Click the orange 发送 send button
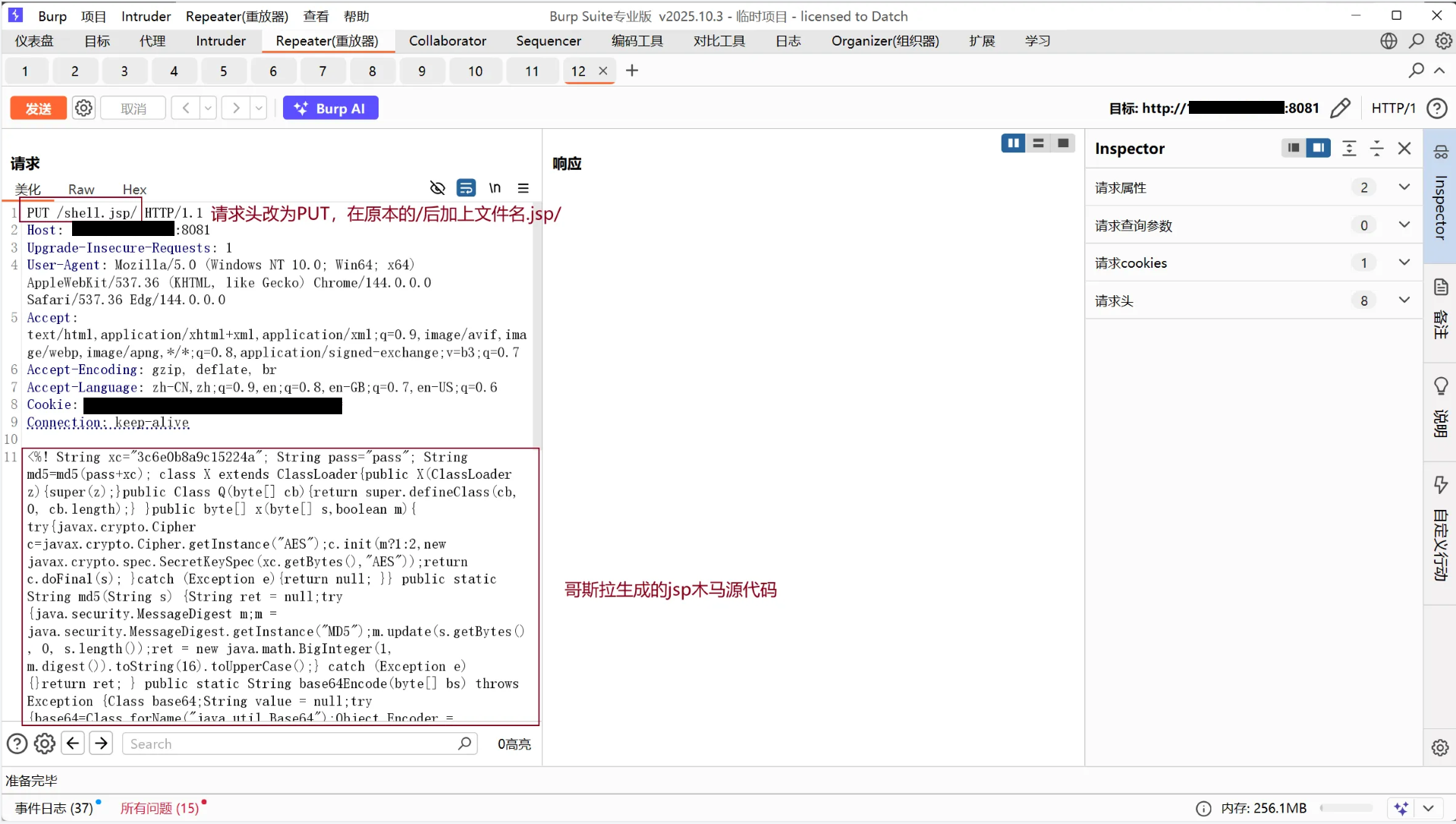This screenshot has width=1456, height=824. (x=38, y=109)
